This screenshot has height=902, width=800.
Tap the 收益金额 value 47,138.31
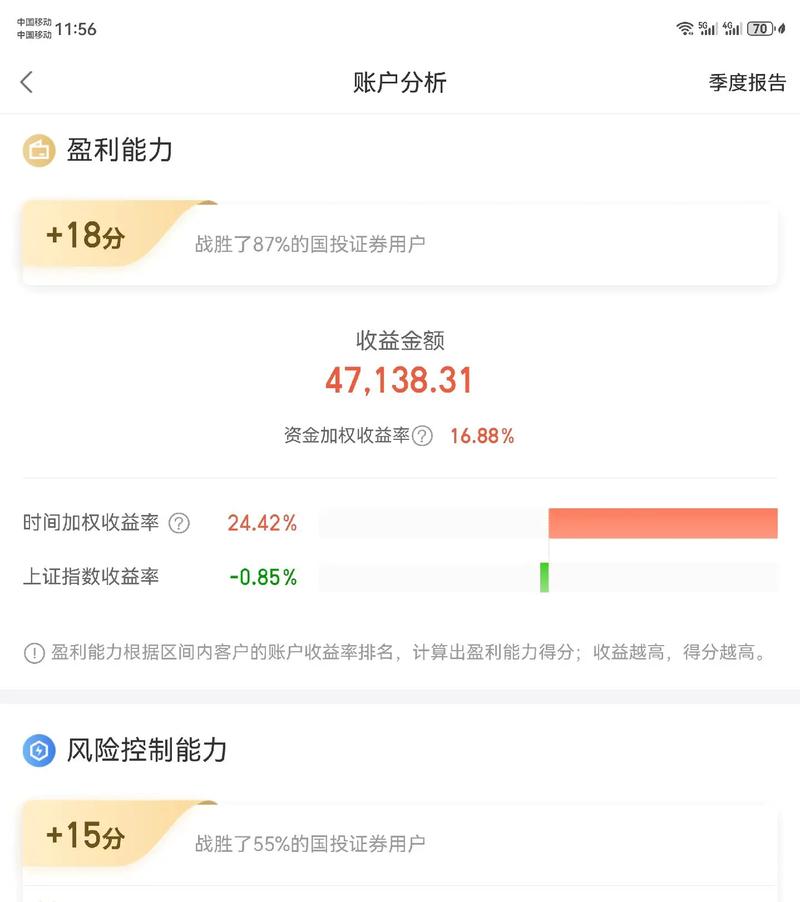tap(399, 381)
